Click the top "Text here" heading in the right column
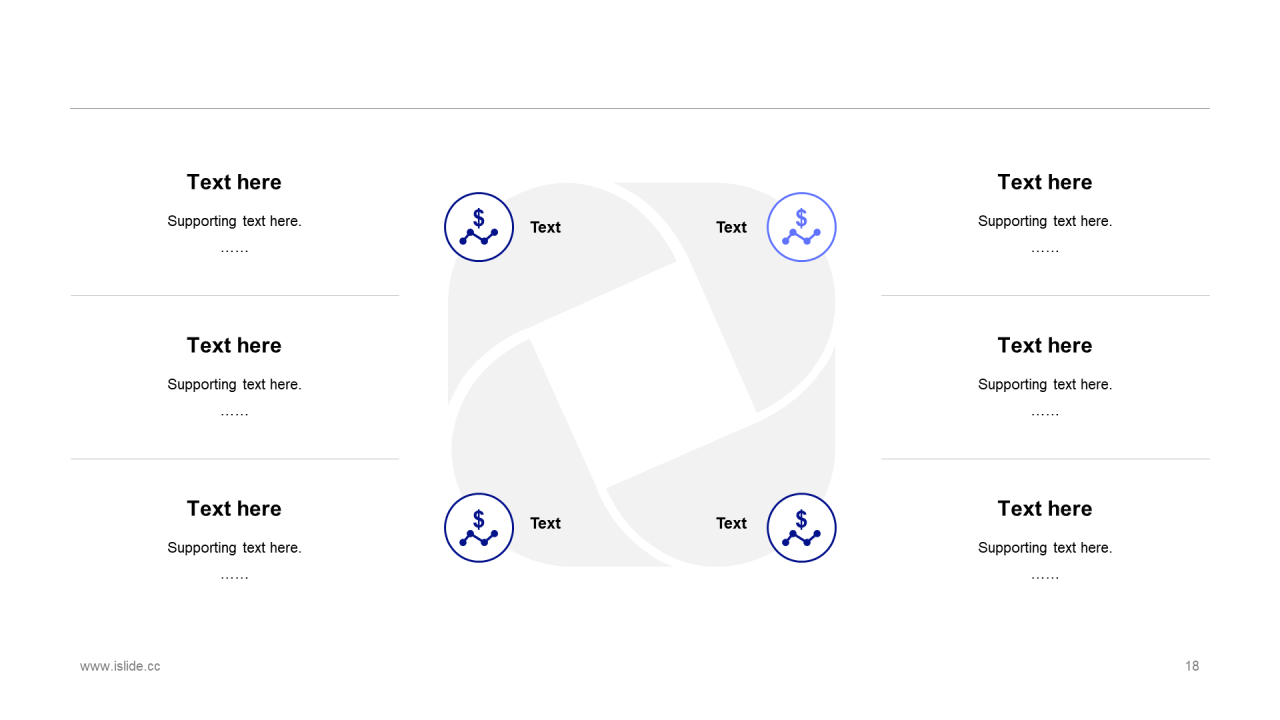The image size is (1280, 720). click(x=1045, y=182)
